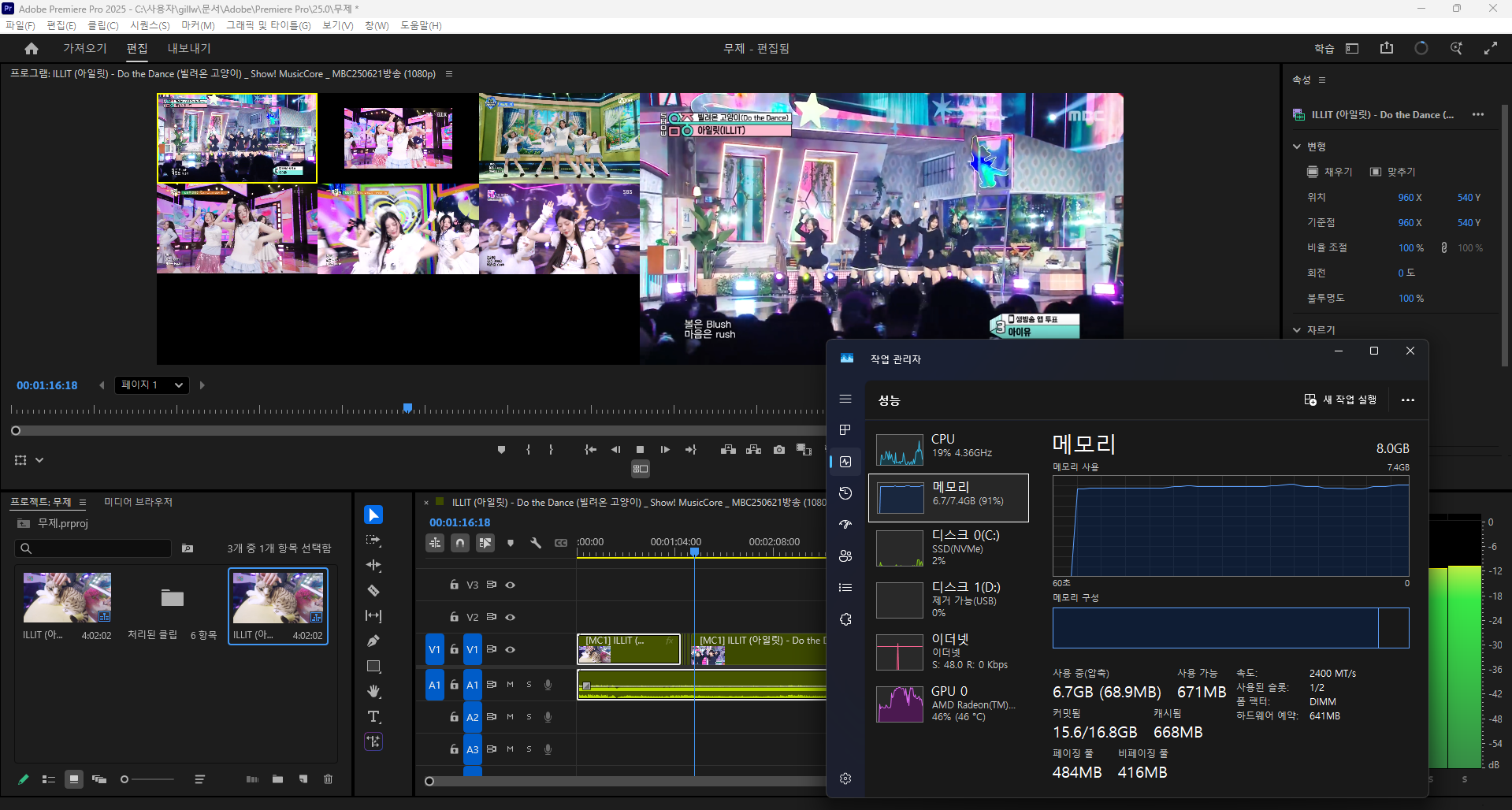Toggle V2 track output eye
The image size is (1512, 810).
(x=511, y=617)
